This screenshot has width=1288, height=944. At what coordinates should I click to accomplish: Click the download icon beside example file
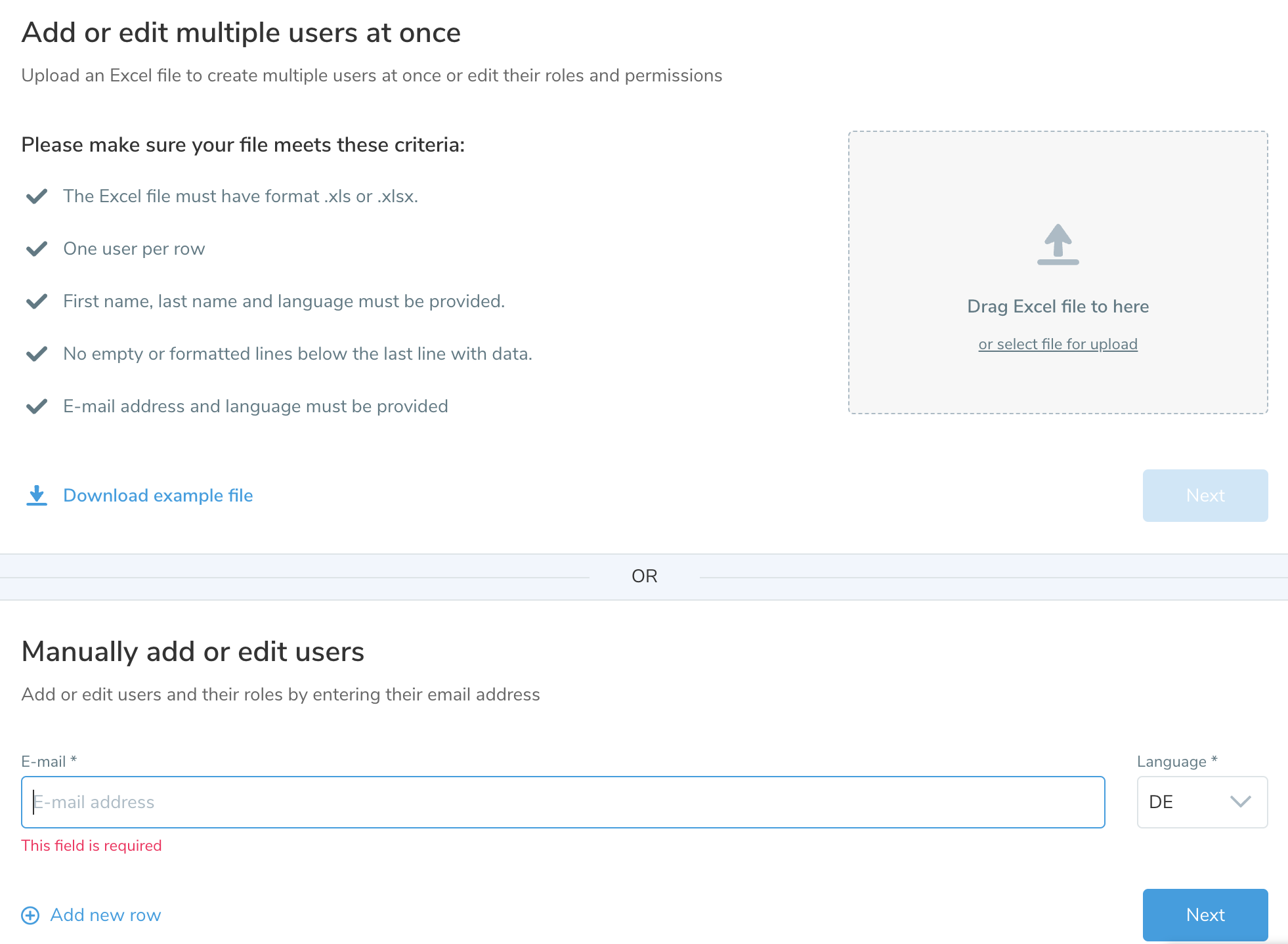[x=37, y=496]
